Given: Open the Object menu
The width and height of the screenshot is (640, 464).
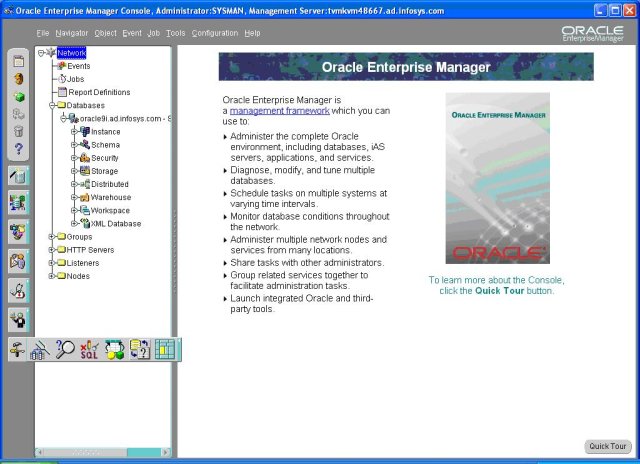Looking at the screenshot, I should pyautogui.click(x=105, y=33).
